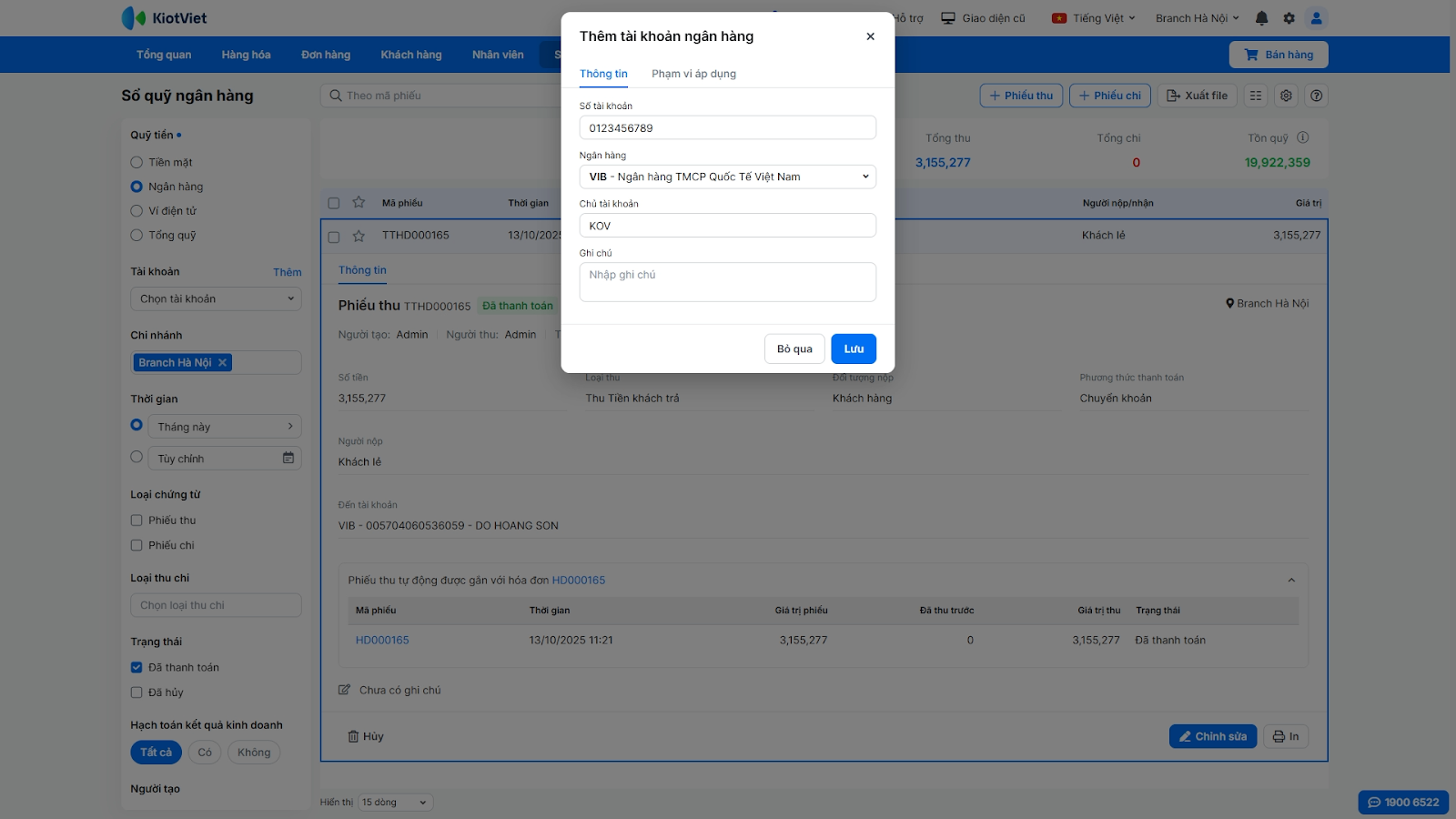
Task: Click the Ghi chú textarea
Action: pyautogui.click(x=728, y=282)
